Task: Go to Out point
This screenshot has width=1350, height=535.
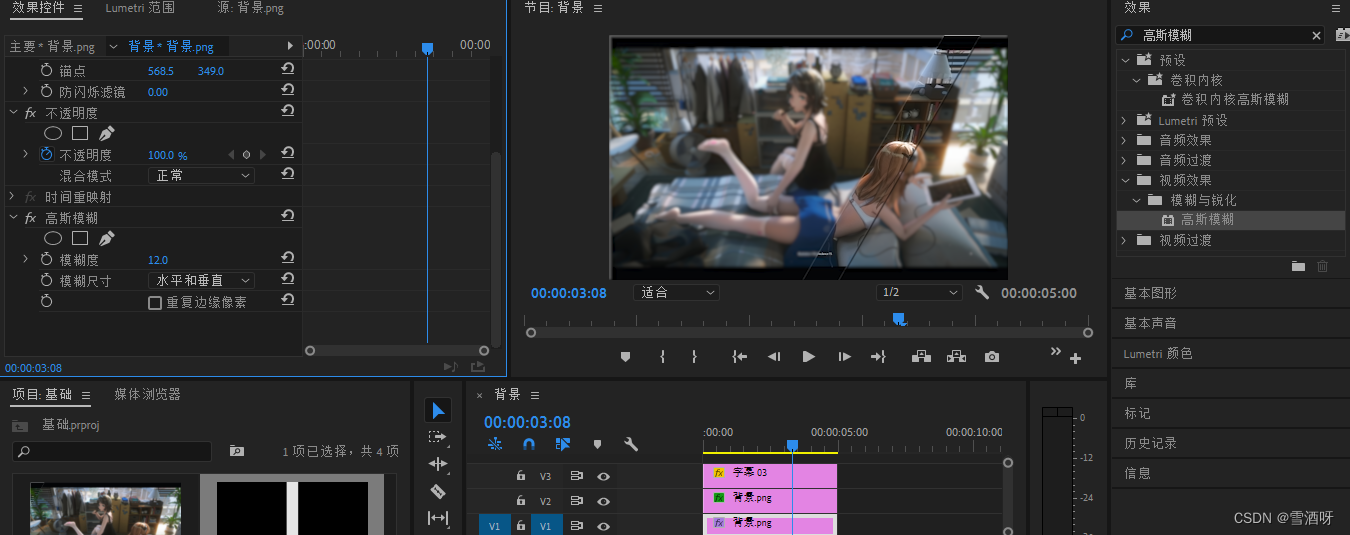Action: [x=878, y=356]
